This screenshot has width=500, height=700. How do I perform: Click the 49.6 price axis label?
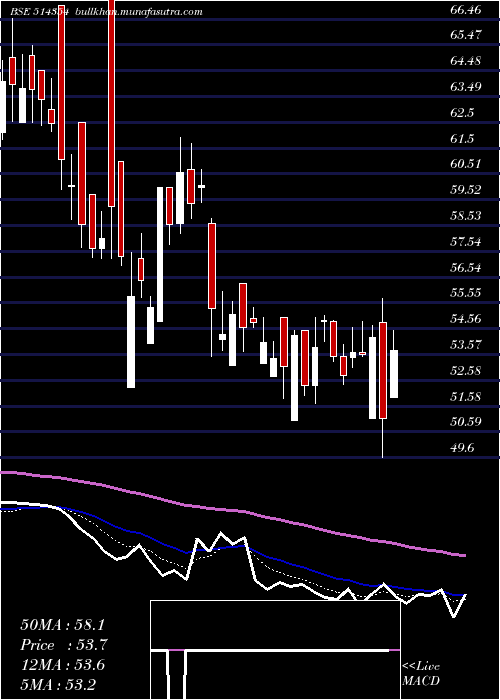[x=462, y=448]
